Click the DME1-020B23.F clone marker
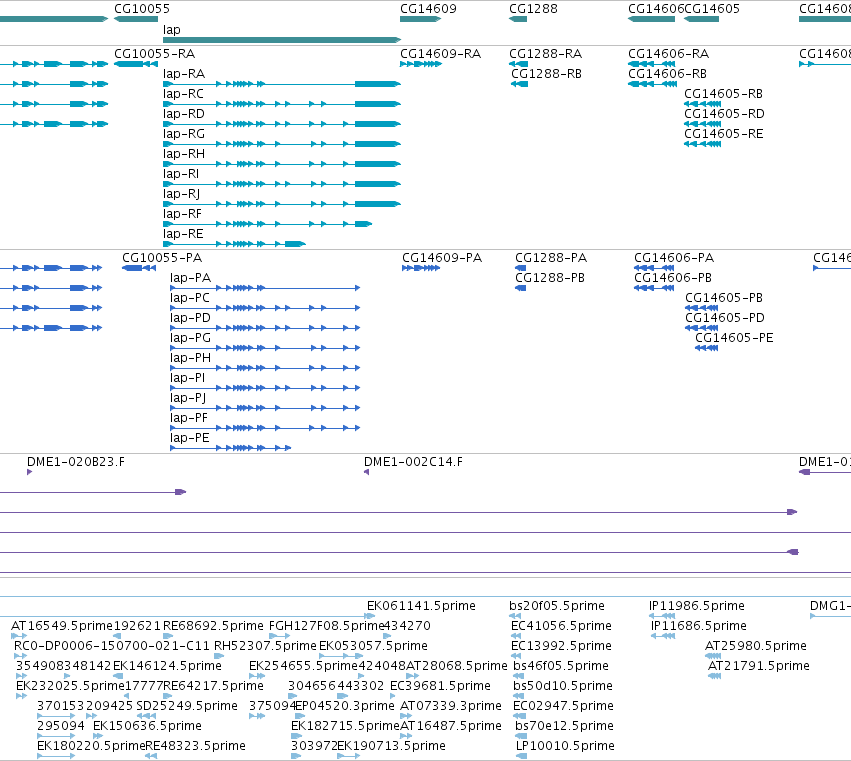This screenshot has width=851, height=761. point(29,472)
